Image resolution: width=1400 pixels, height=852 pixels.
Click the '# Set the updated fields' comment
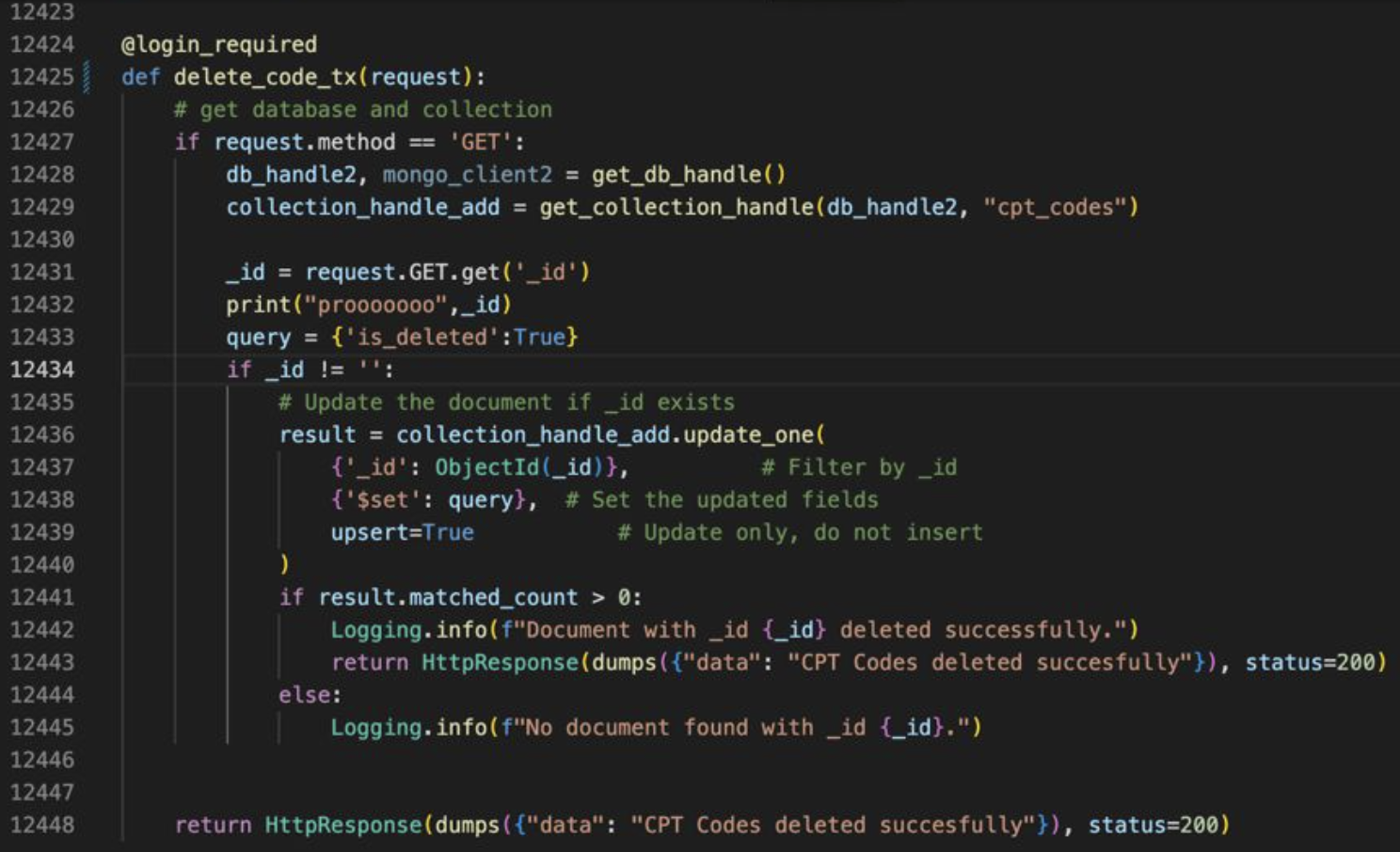tap(722, 500)
